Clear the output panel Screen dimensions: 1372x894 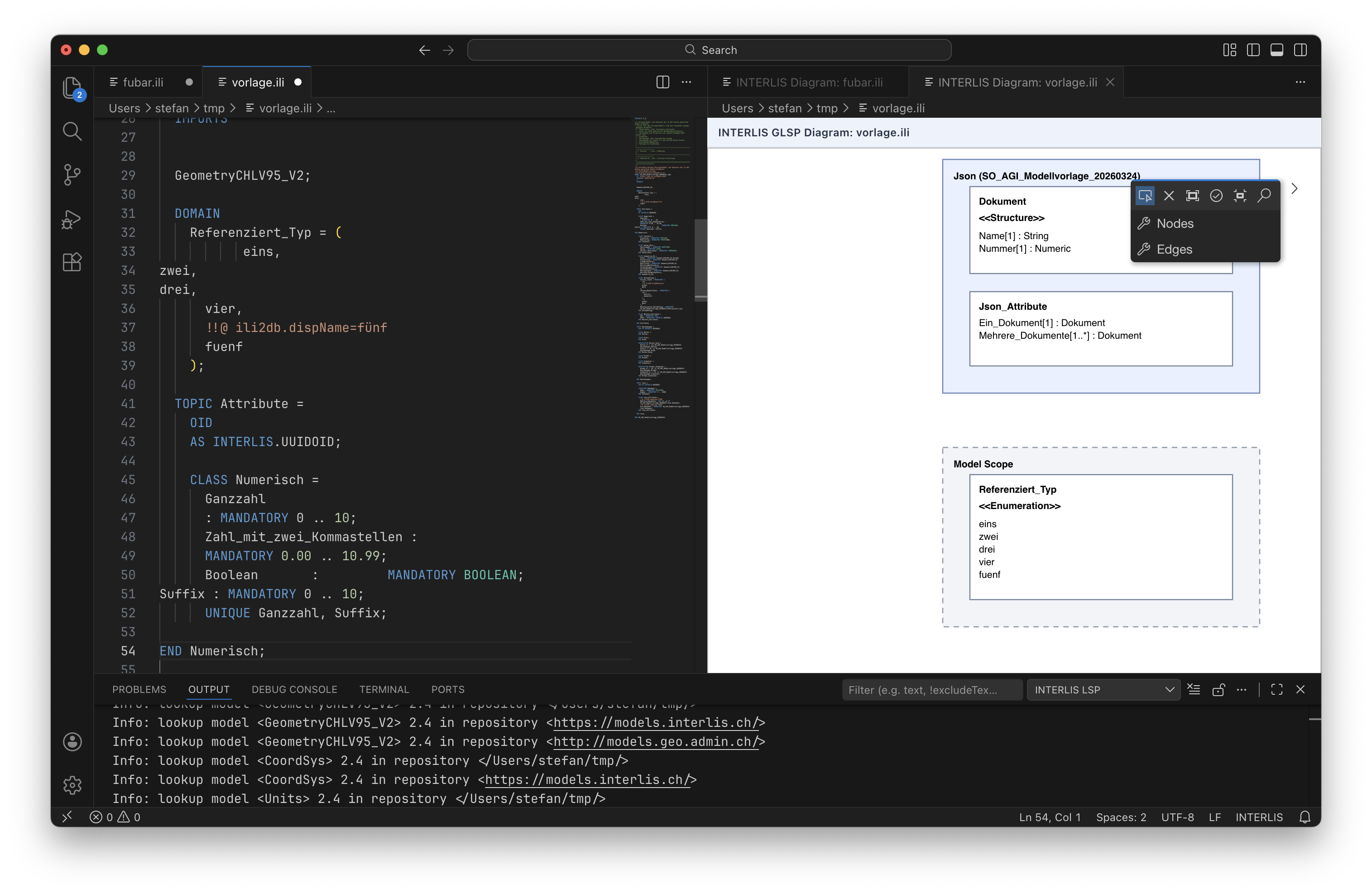coord(1194,690)
